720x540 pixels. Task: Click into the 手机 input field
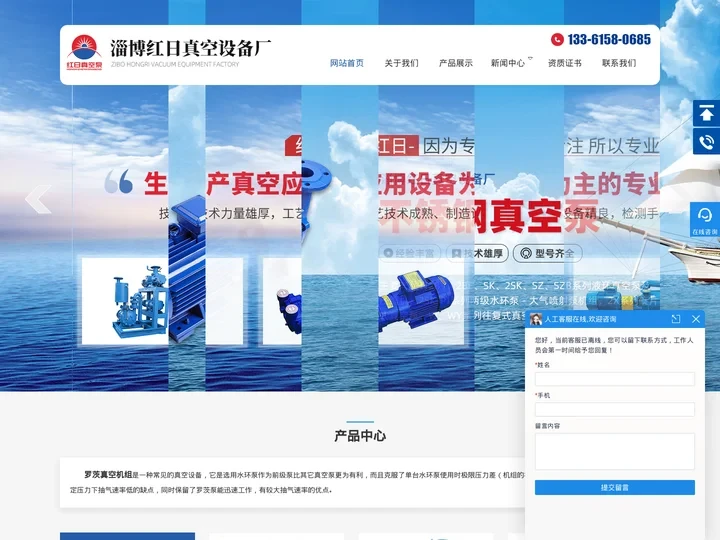(614, 410)
